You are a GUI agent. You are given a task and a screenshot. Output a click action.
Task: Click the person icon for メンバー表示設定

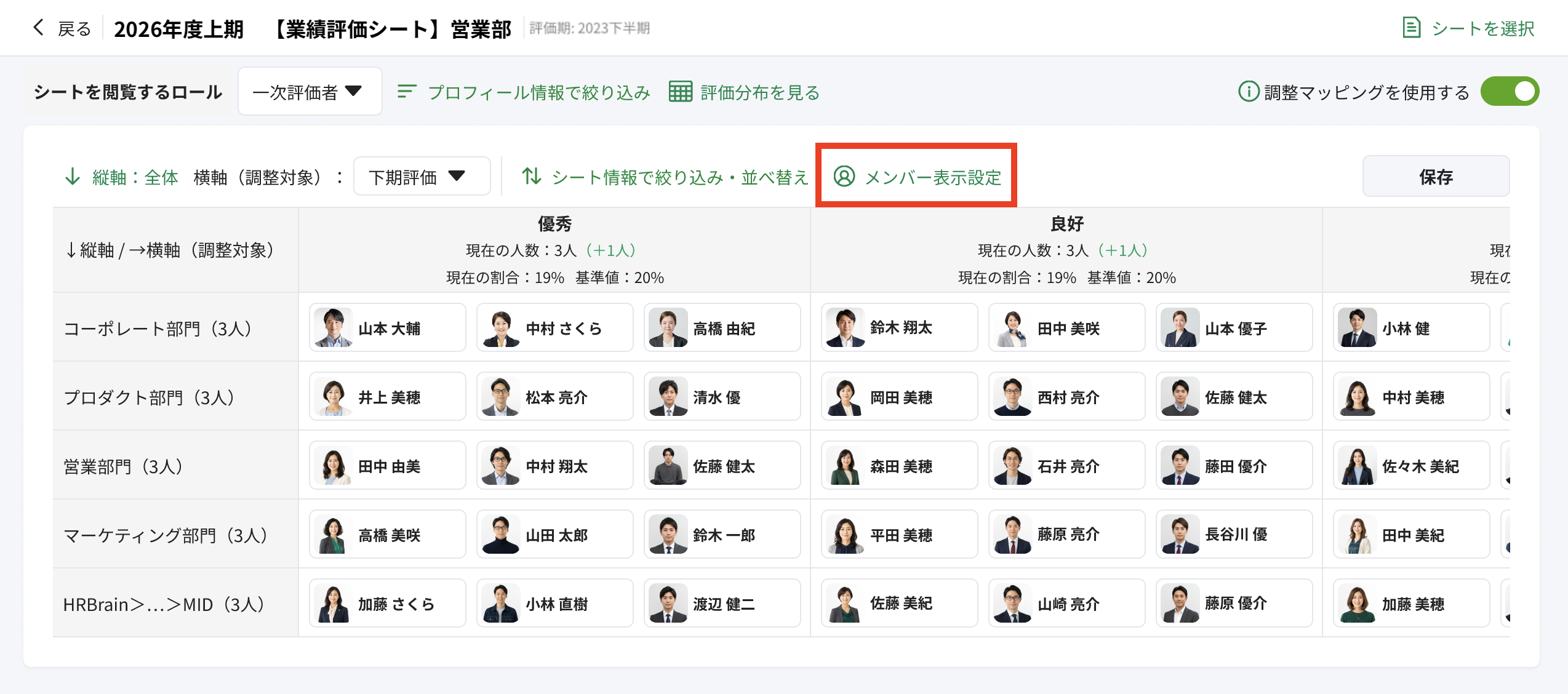click(x=844, y=177)
